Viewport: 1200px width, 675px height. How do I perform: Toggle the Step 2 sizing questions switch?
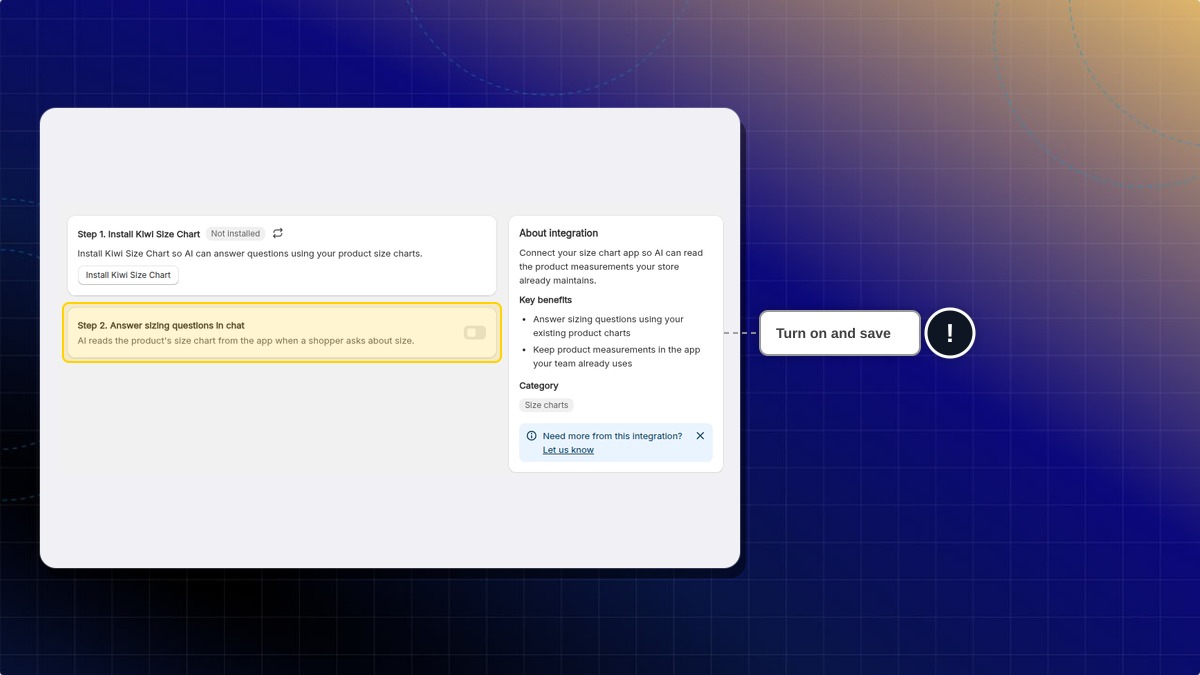click(474, 332)
